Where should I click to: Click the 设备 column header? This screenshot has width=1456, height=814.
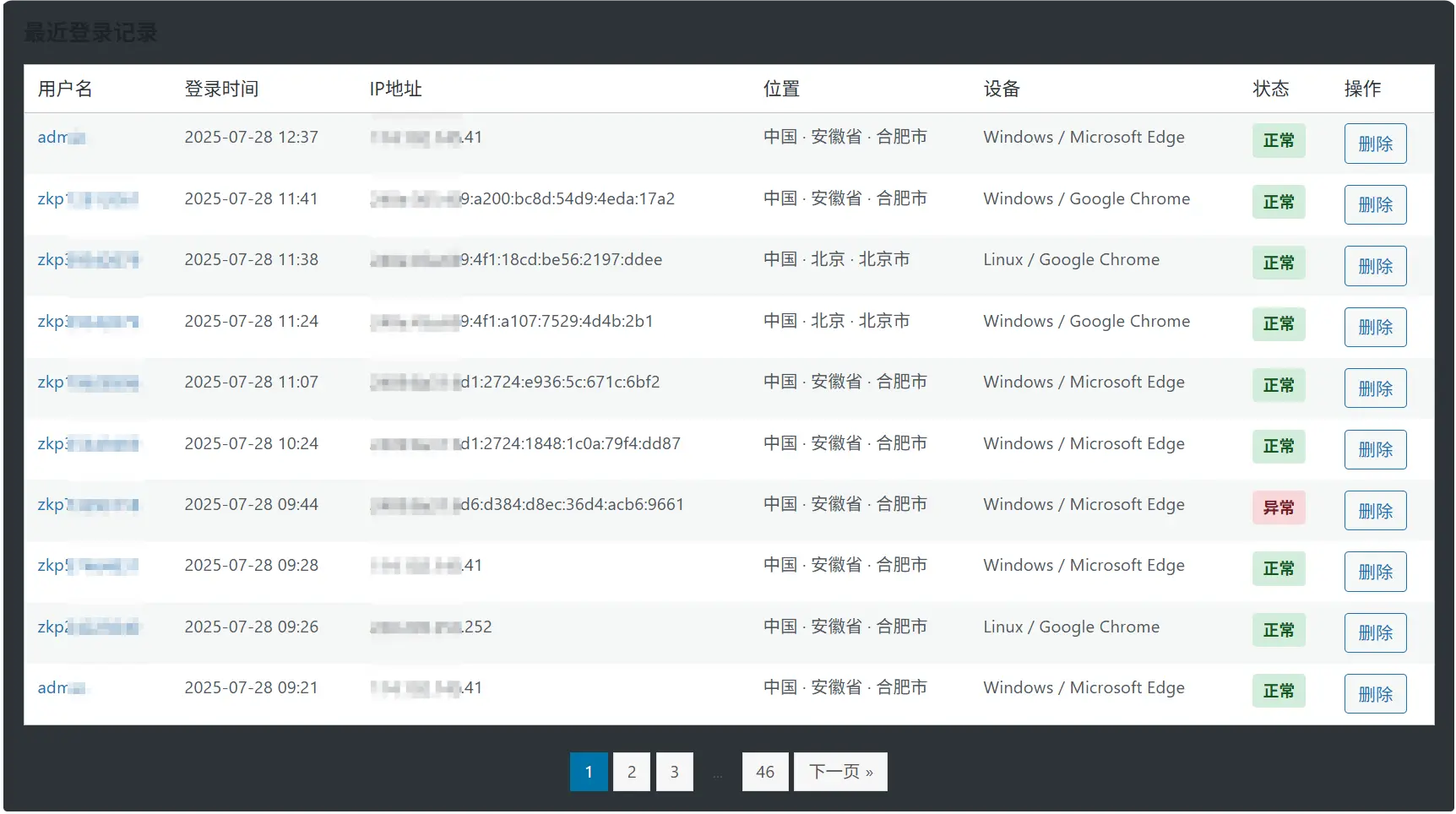(1002, 89)
